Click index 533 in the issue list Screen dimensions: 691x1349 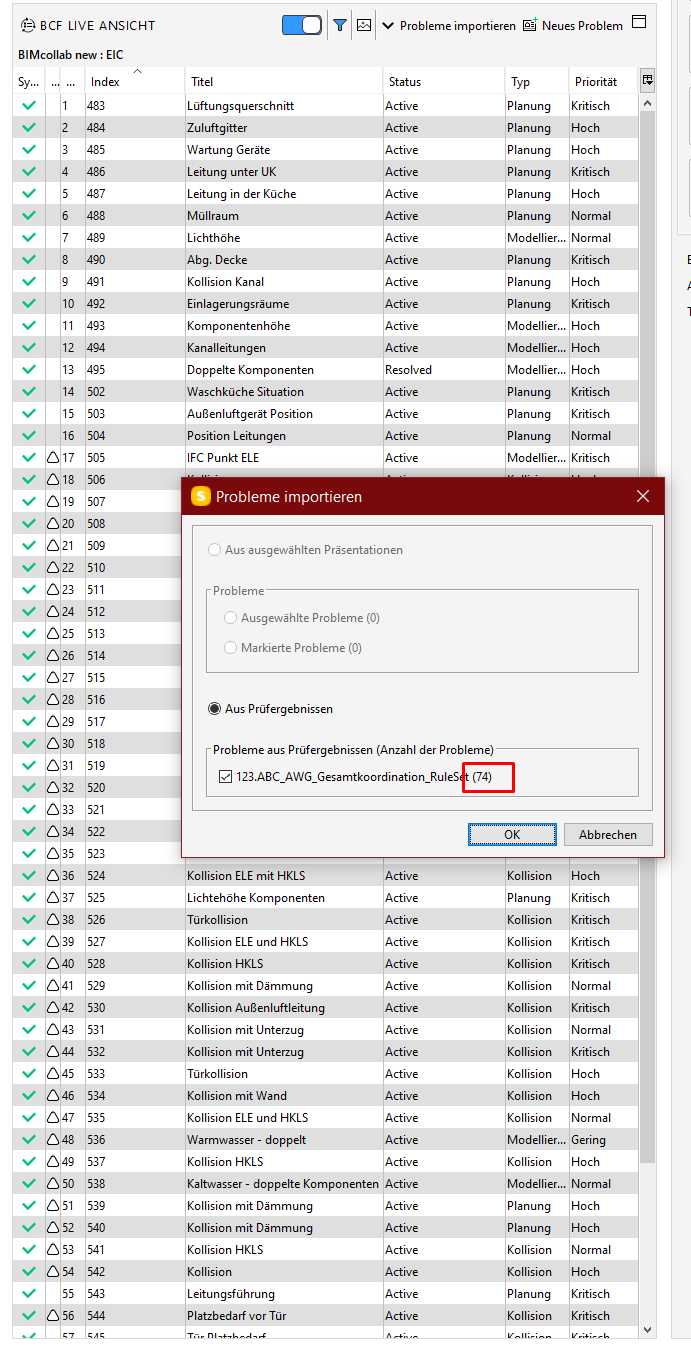[x=96, y=1074]
